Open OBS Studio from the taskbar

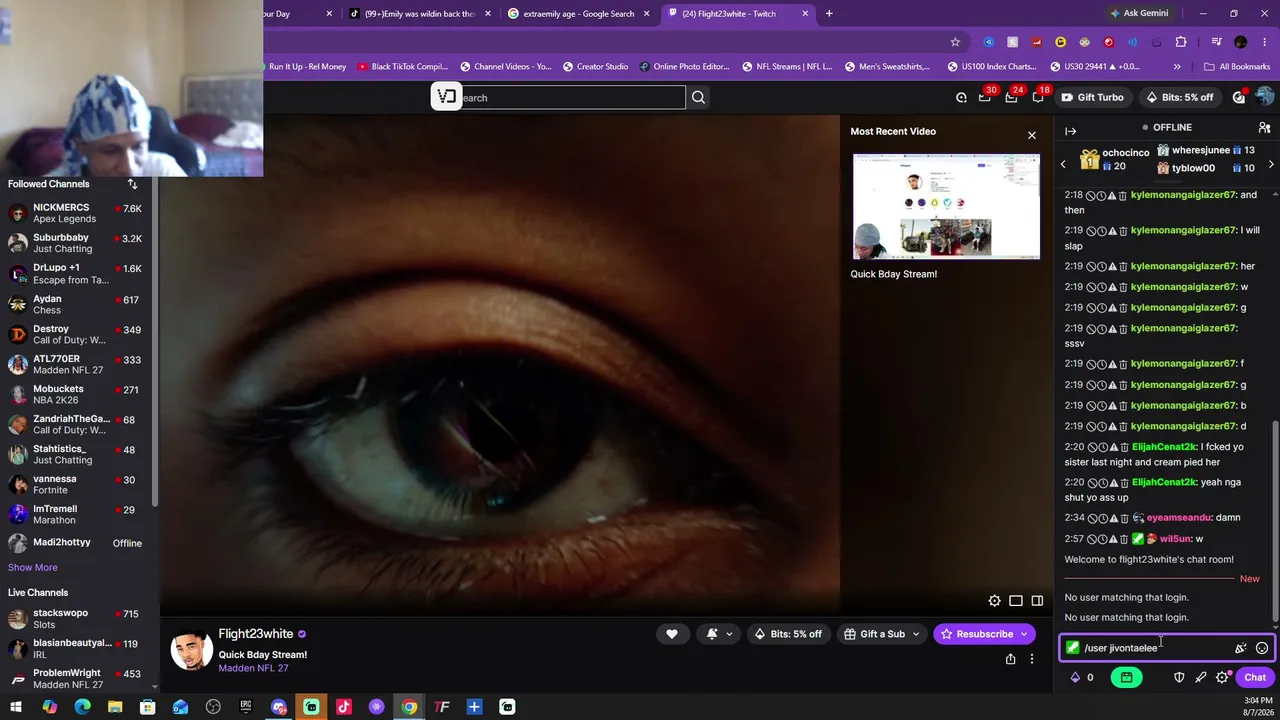click(x=213, y=707)
